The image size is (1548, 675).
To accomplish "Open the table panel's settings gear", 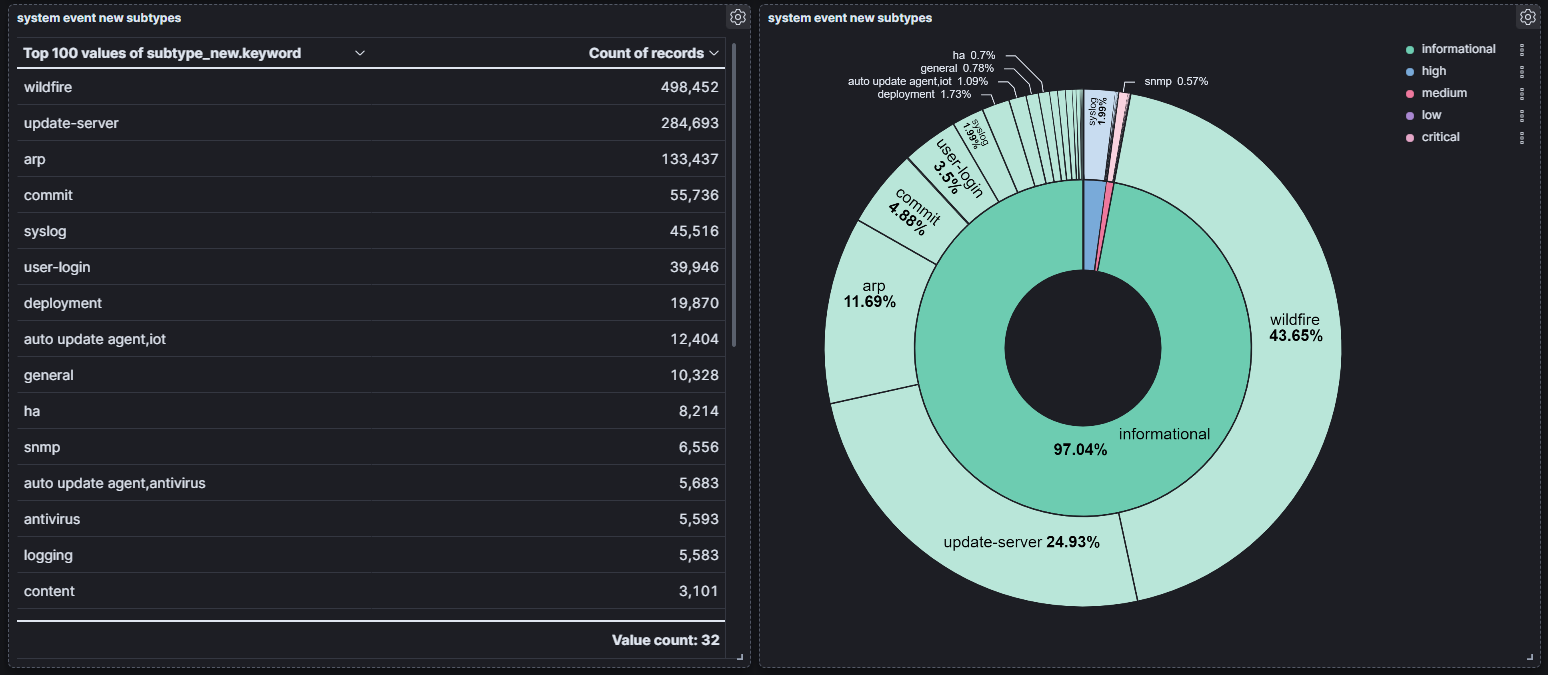I will coord(737,16).
